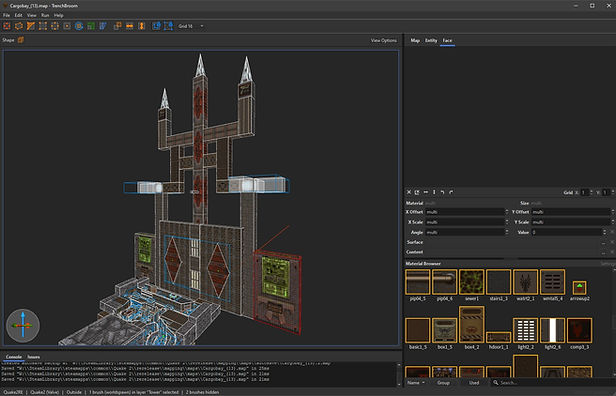Open View Options in viewport header
The height and width of the screenshot is (396, 616).
click(x=383, y=40)
